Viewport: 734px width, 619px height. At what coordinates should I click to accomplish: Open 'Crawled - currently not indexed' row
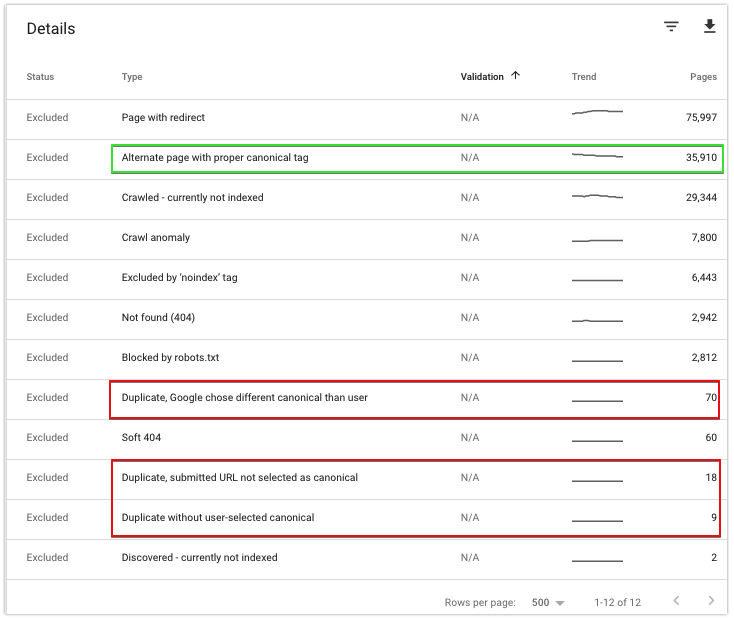(192, 198)
